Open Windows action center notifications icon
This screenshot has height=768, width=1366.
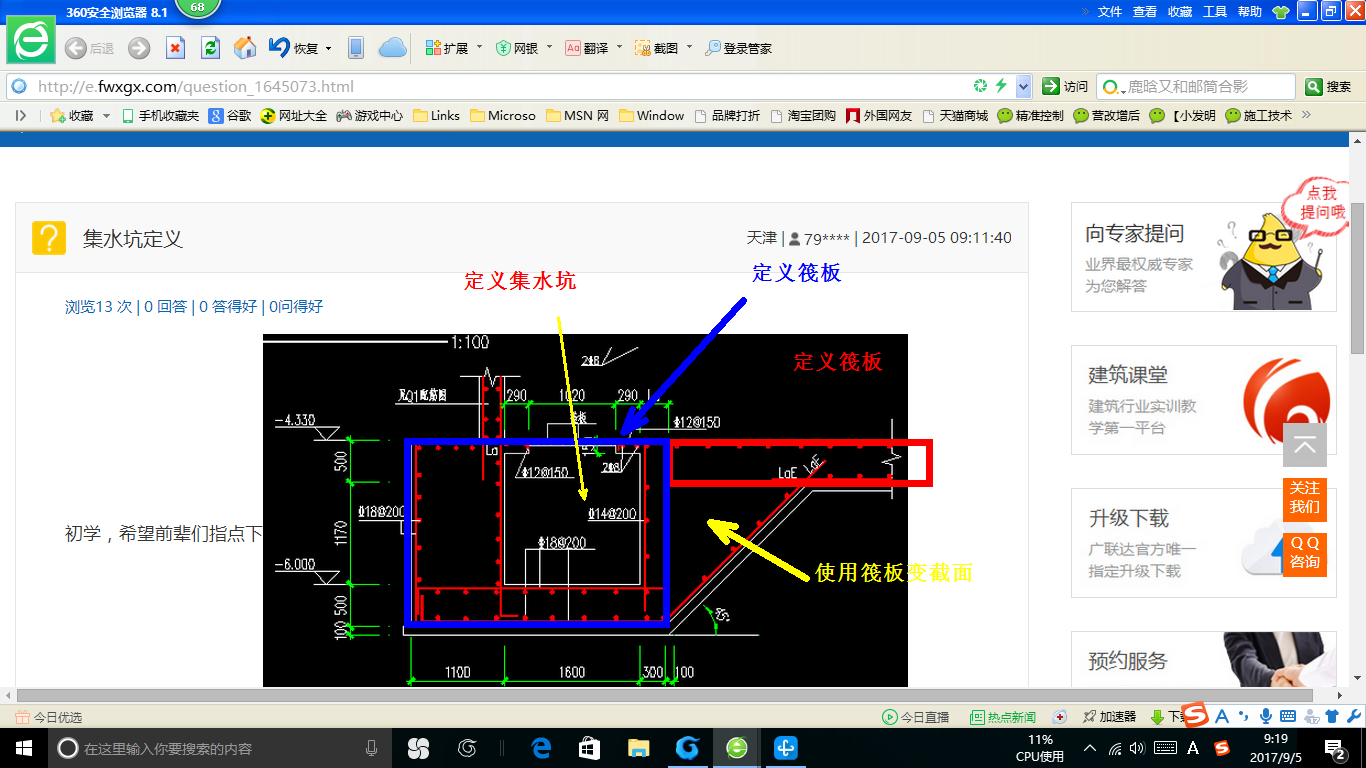pos(1335,748)
